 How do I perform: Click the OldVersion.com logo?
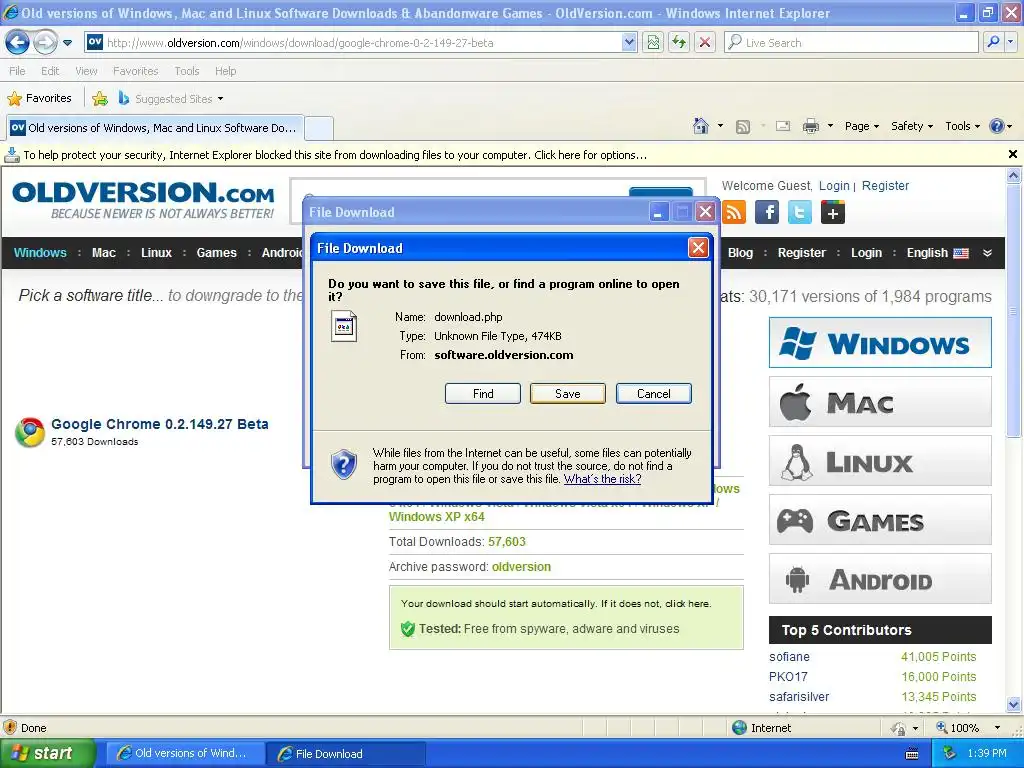tap(143, 200)
